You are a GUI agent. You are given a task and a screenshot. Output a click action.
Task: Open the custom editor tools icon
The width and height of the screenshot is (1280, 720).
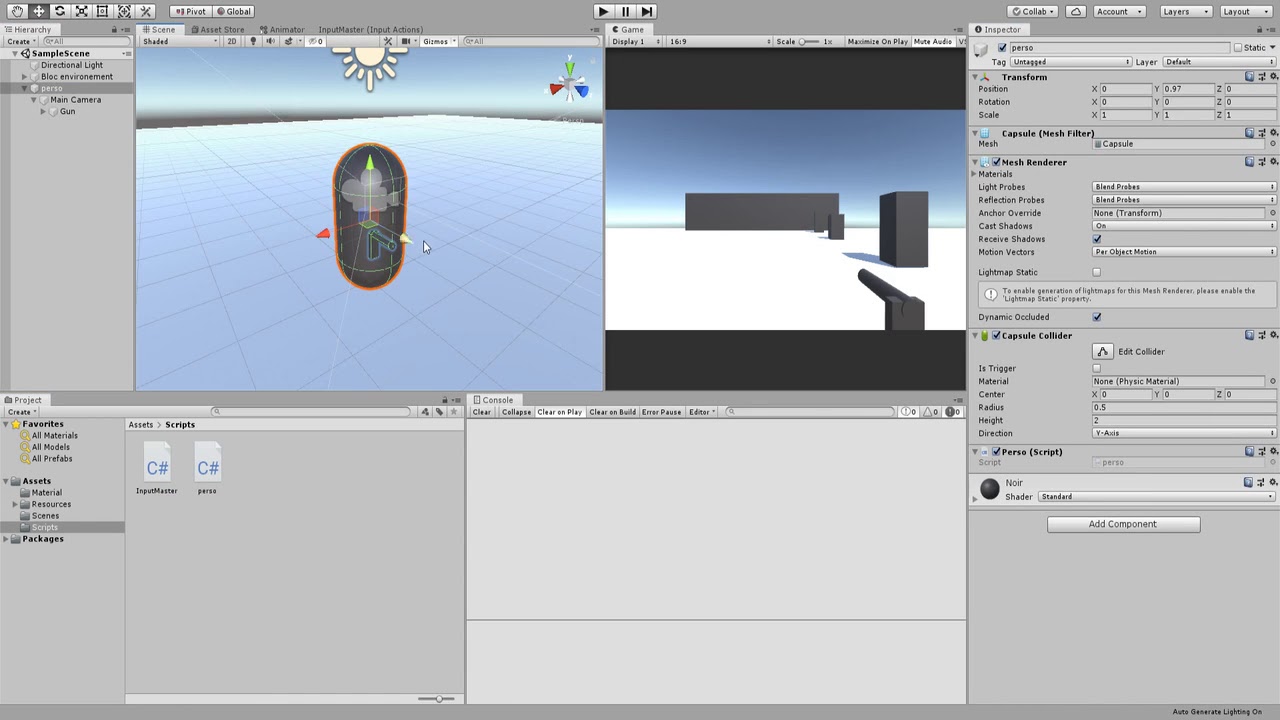tap(146, 11)
